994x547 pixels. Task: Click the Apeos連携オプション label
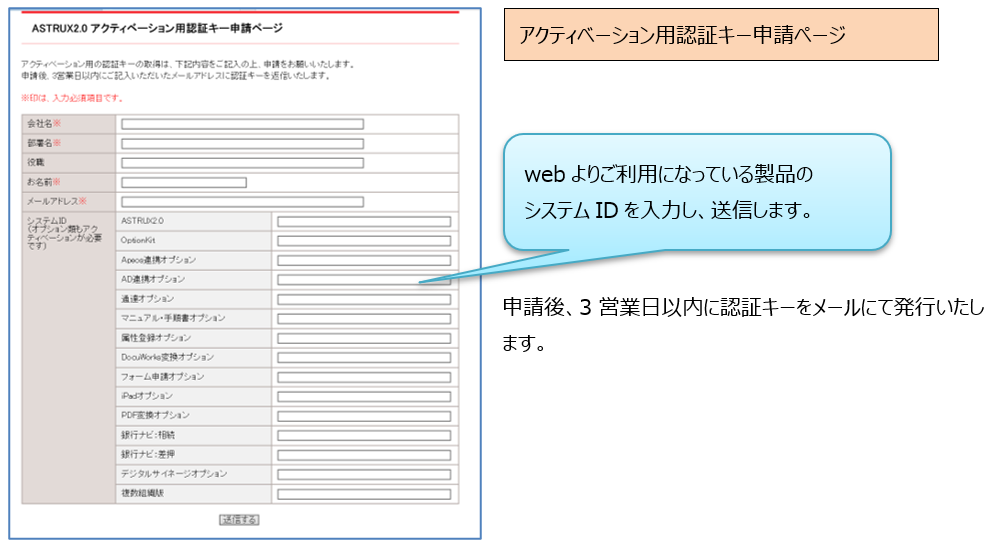(x=158, y=260)
